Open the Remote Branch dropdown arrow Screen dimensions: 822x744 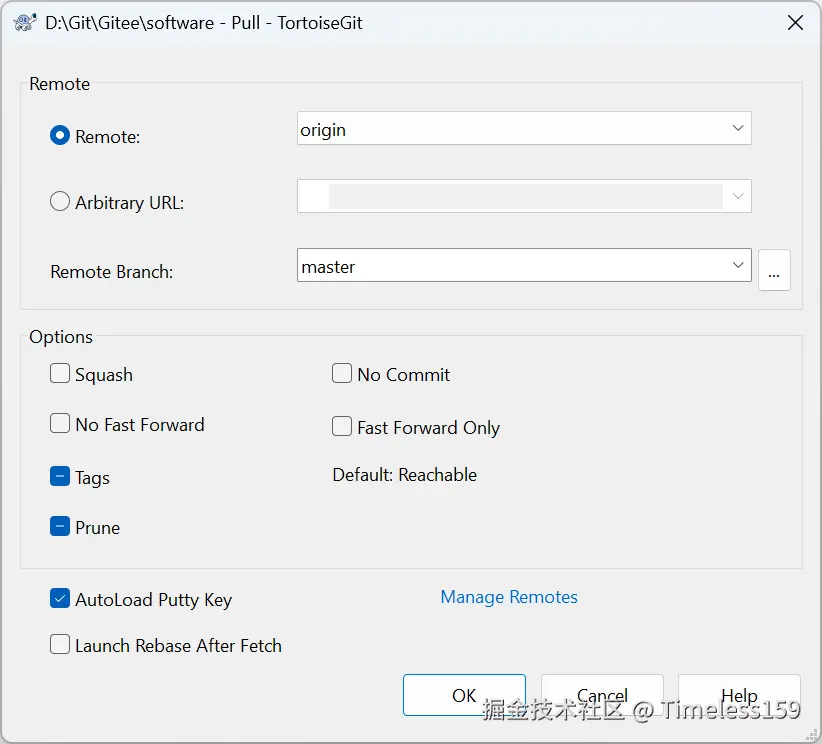(738, 265)
